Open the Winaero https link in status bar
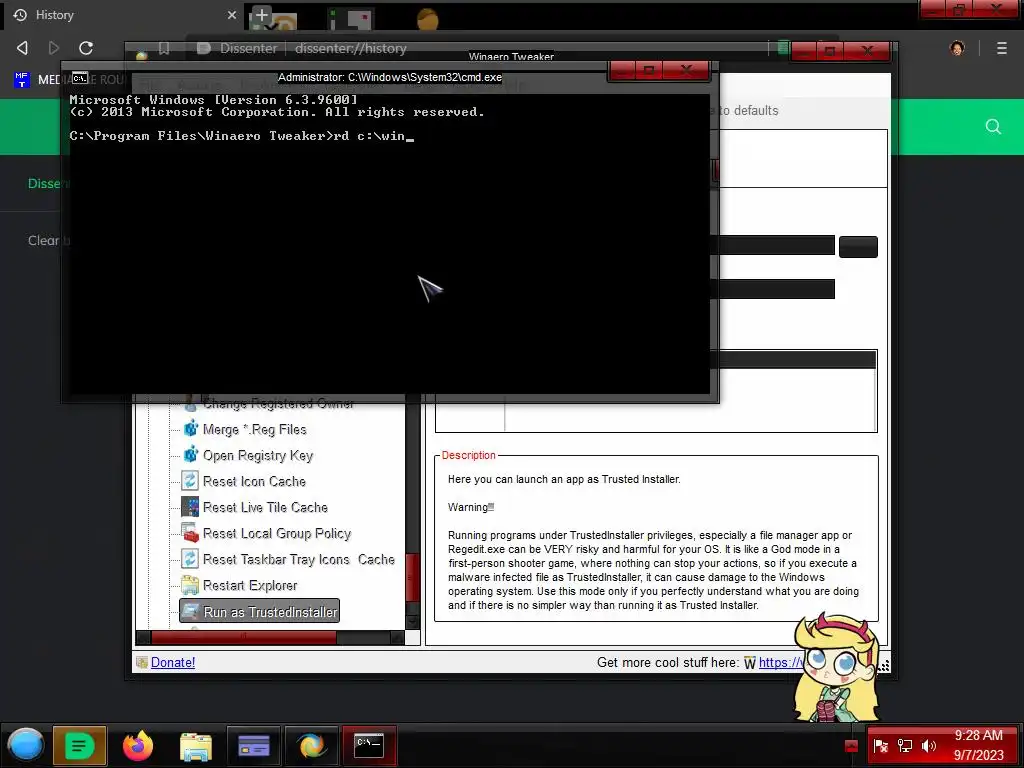1024x768 pixels. (780, 662)
